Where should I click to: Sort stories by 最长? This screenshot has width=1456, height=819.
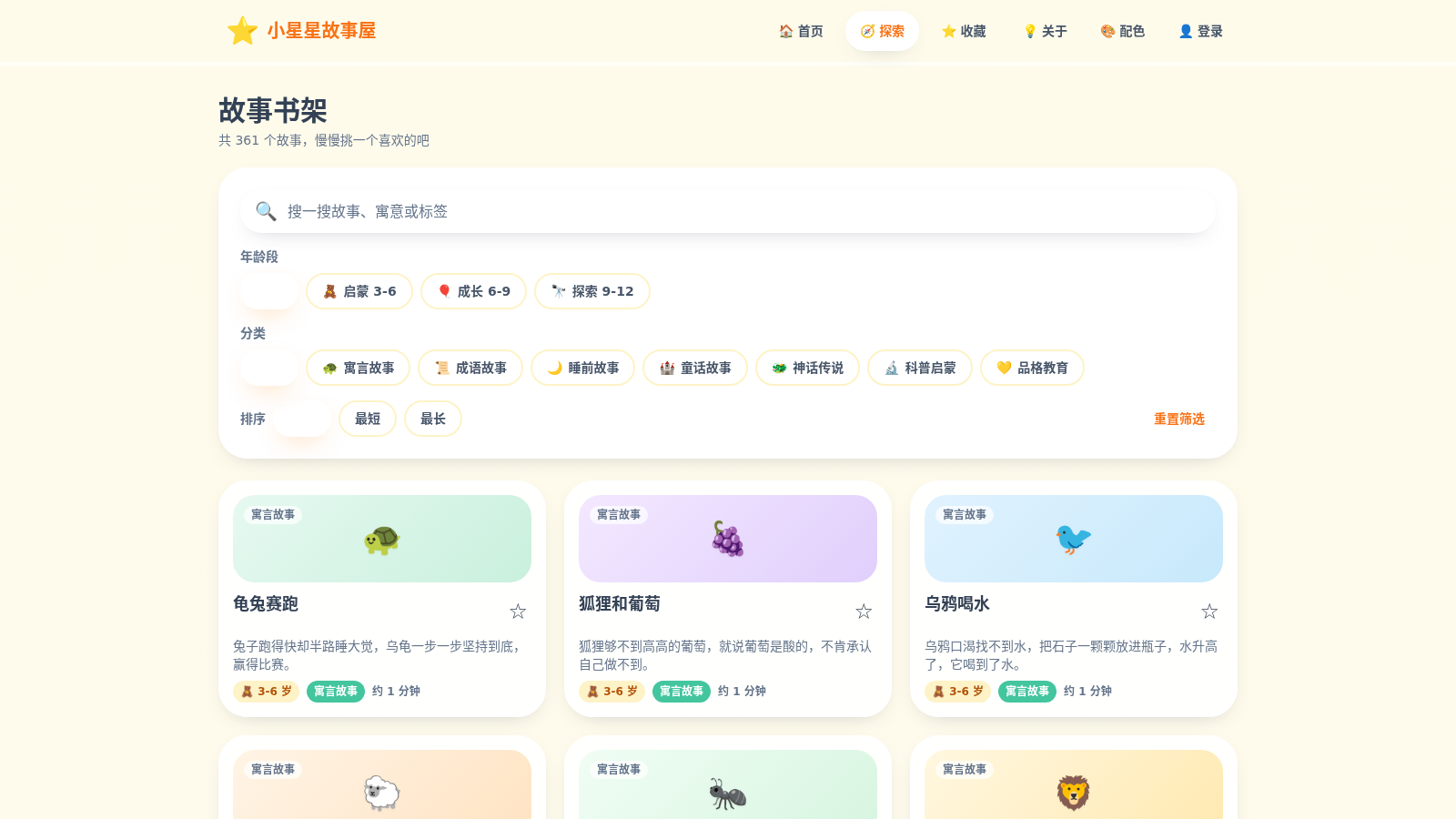click(433, 419)
